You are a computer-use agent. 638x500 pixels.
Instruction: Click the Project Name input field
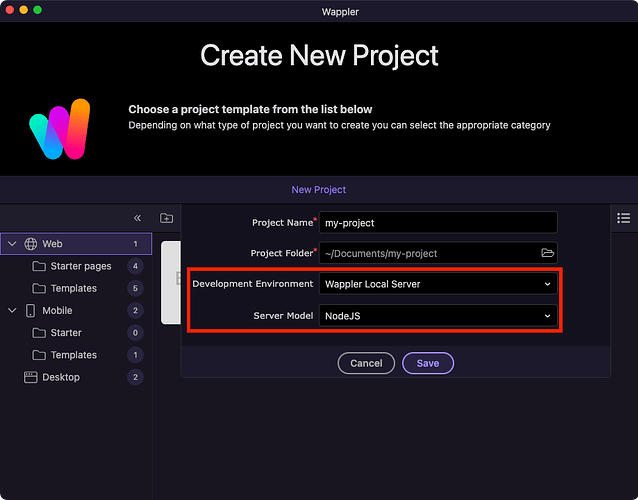tap(438, 222)
